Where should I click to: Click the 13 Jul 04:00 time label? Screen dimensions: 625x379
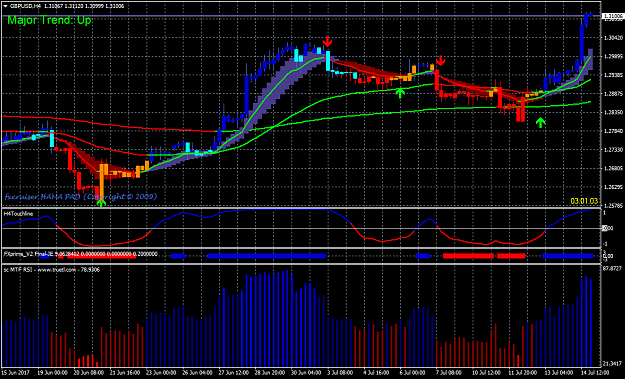coord(560,373)
